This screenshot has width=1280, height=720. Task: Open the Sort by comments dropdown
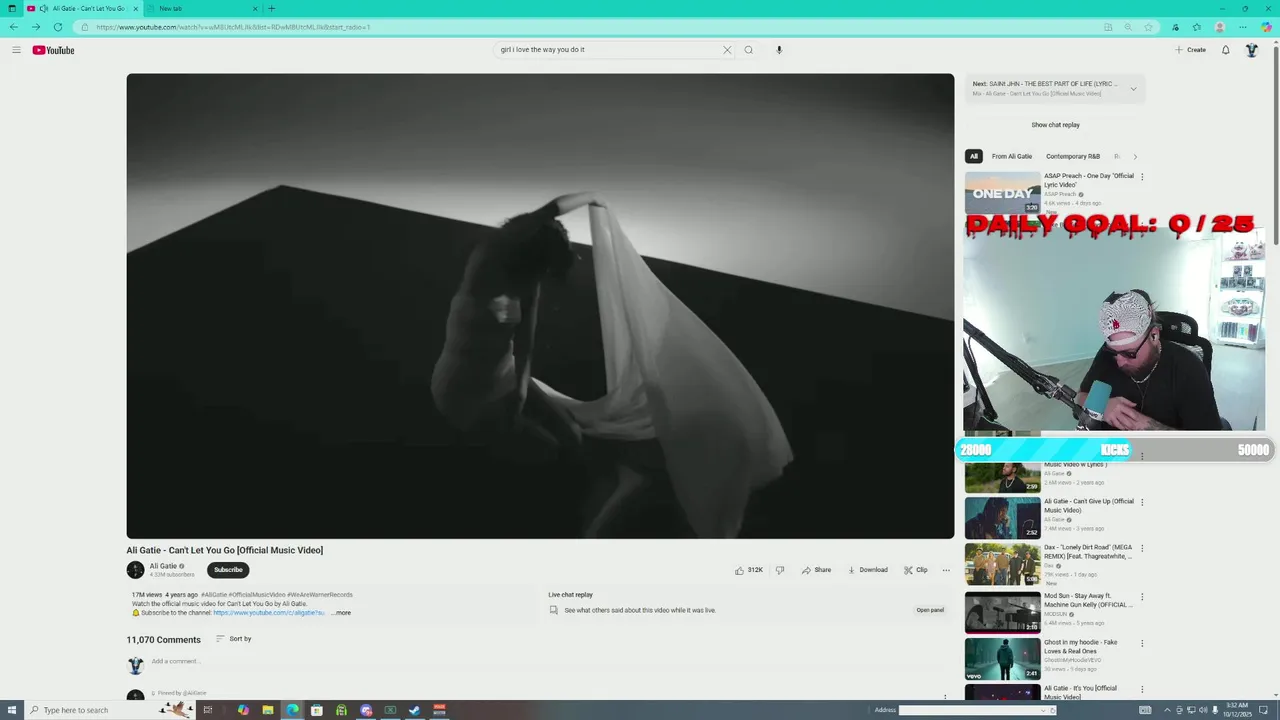pyautogui.click(x=234, y=639)
